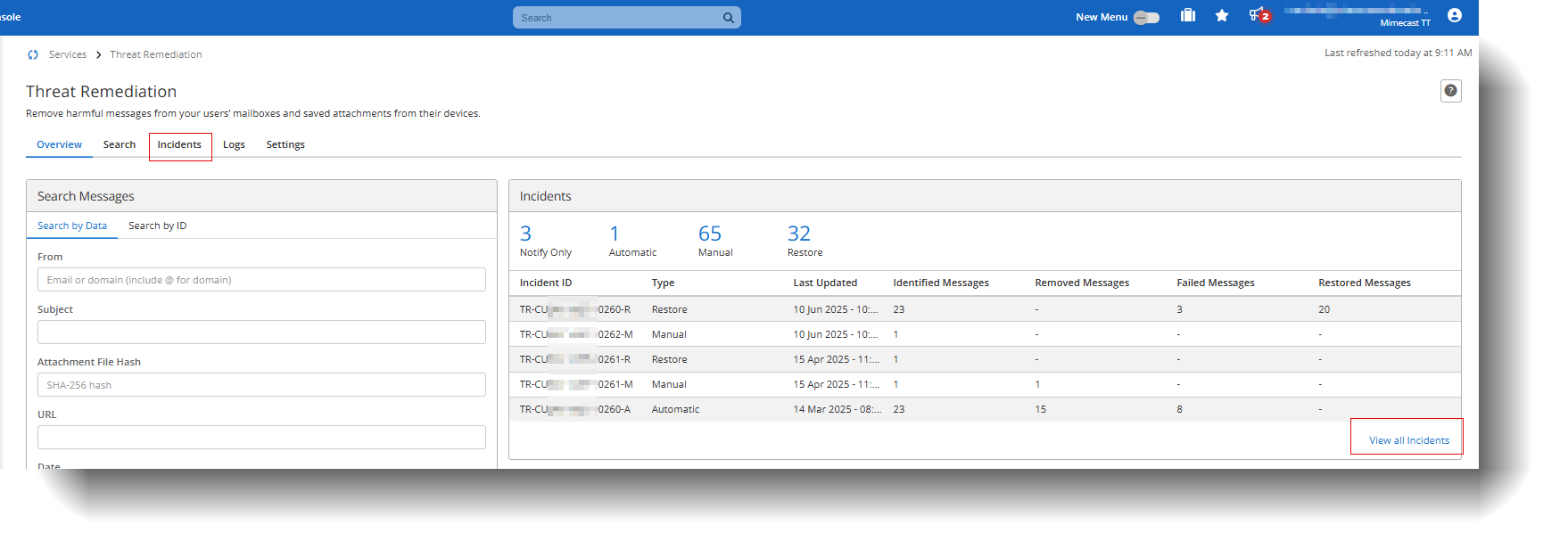Select the Search by ID tab

tap(157, 226)
